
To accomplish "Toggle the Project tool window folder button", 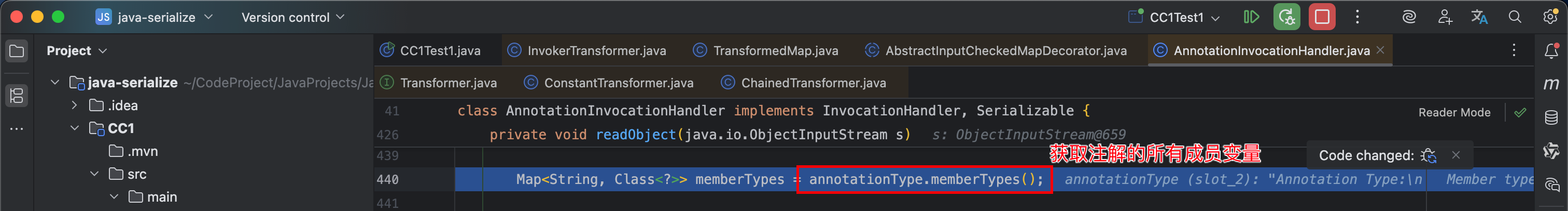I will [17, 51].
